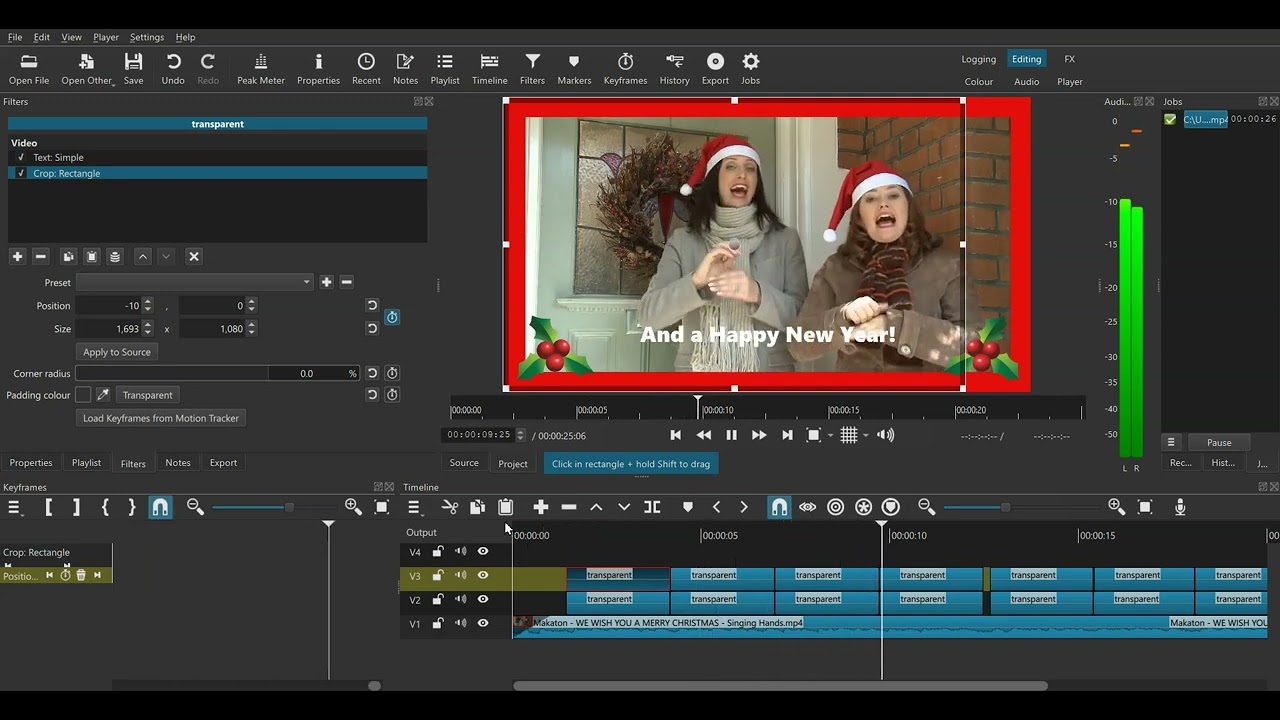The height and width of the screenshot is (720, 1280).
Task: Uncheck the Crop: Rectangle filter checkbox
Action: click(x=21, y=173)
